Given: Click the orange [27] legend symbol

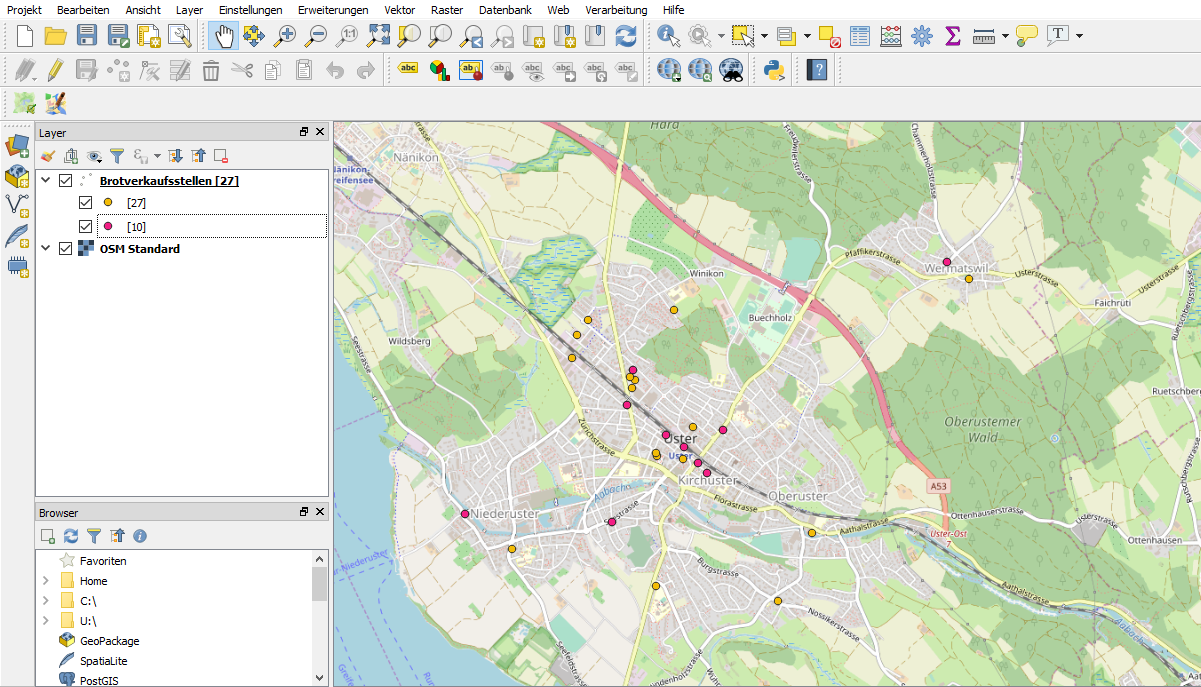Looking at the screenshot, I should point(108,203).
